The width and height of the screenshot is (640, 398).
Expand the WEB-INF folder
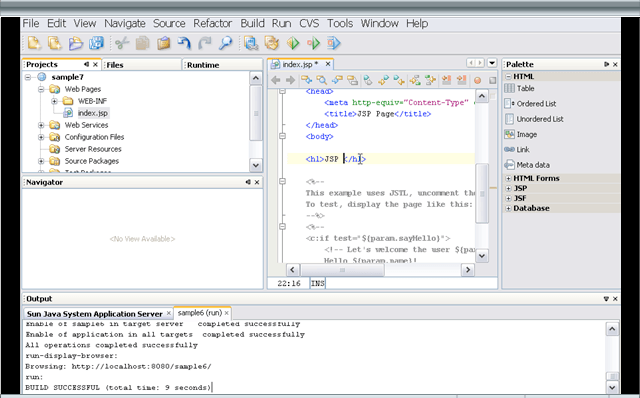pos(54,101)
